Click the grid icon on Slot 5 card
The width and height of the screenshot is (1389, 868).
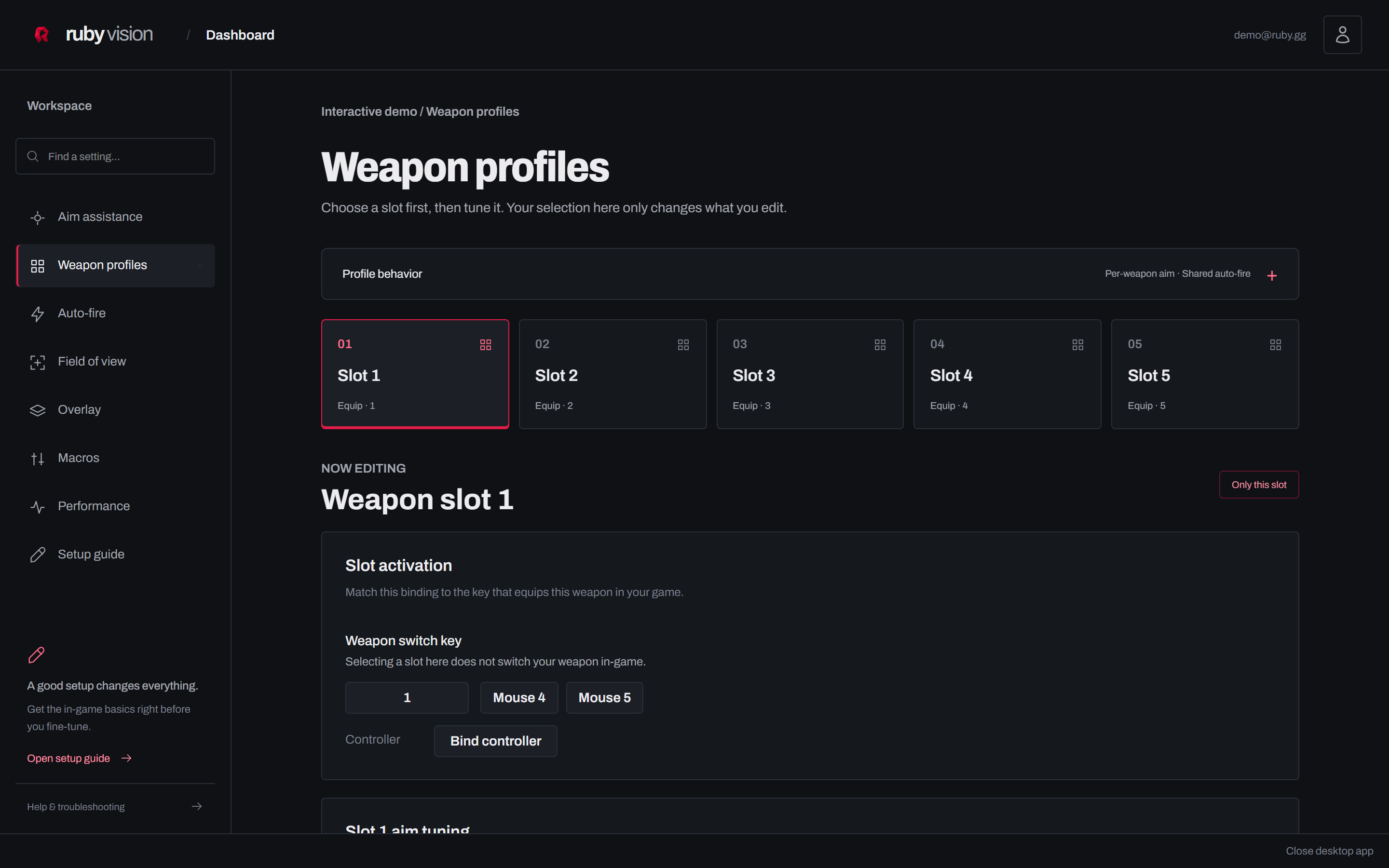(x=1275, y=344)
